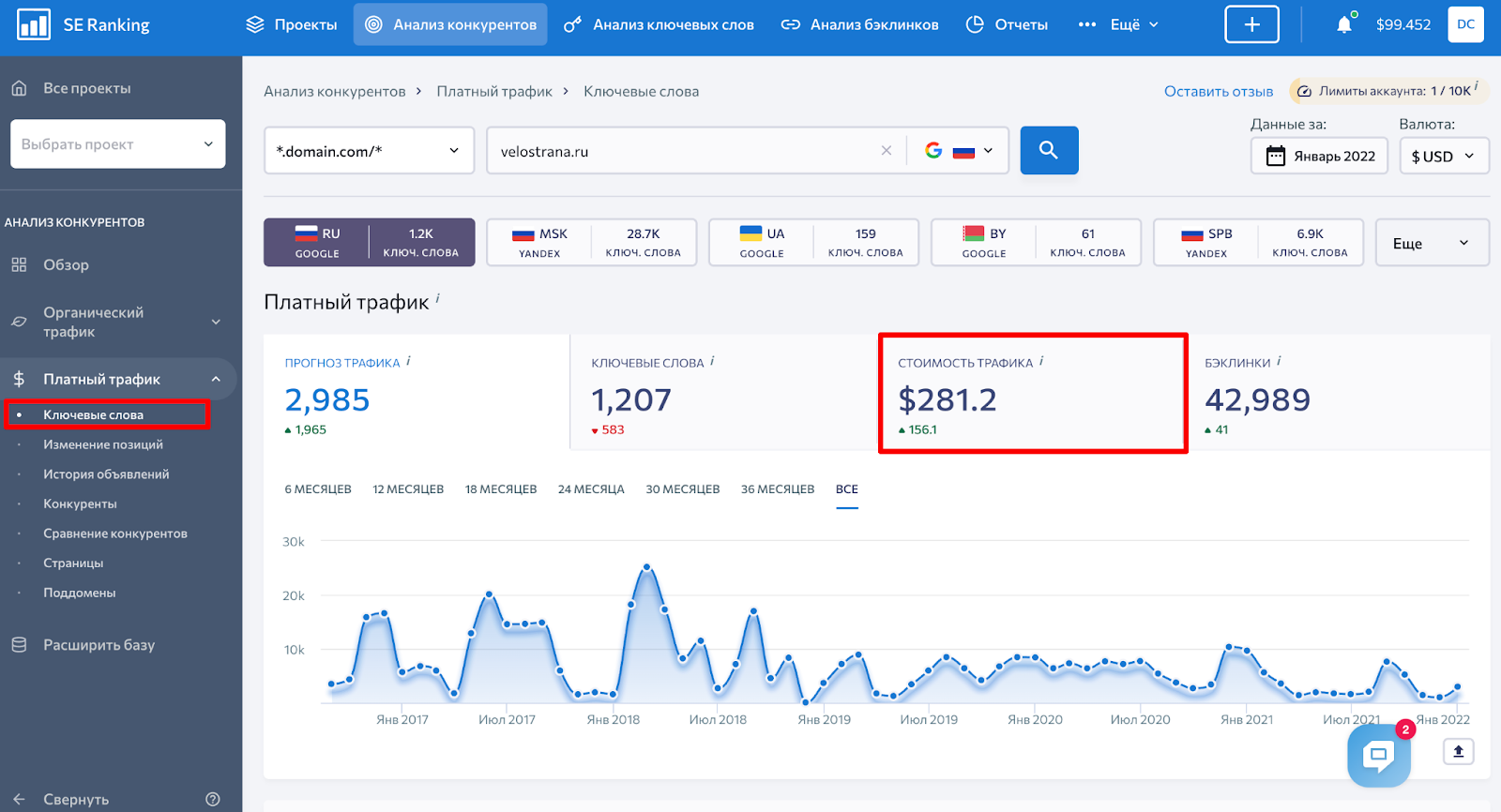Select the SPB Yandex 6.9K region
Screen dimensions: 1501x812
point(1258,243)
